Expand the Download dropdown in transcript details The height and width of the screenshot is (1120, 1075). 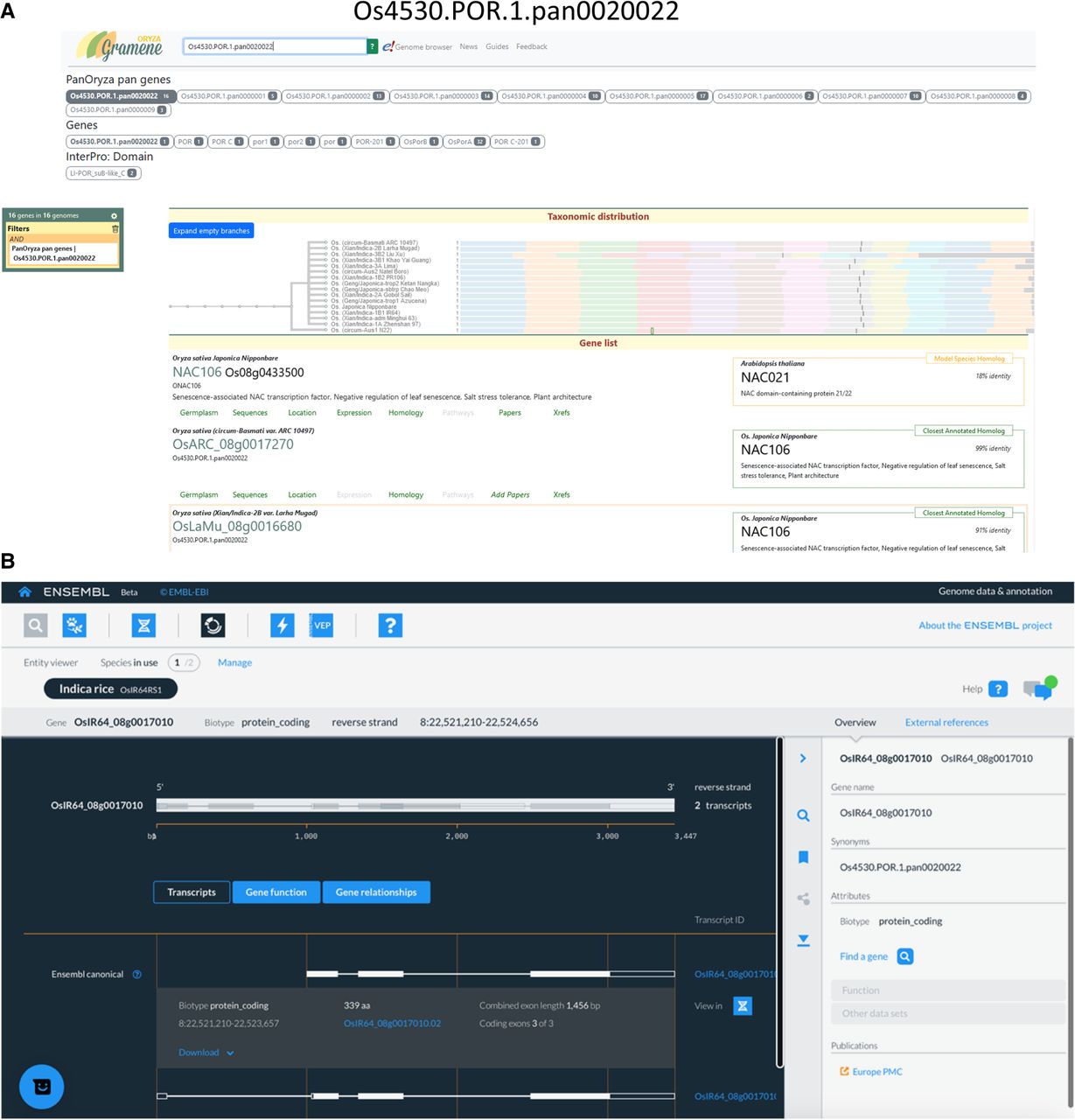pyautogui.click(x=206, y=1053)
